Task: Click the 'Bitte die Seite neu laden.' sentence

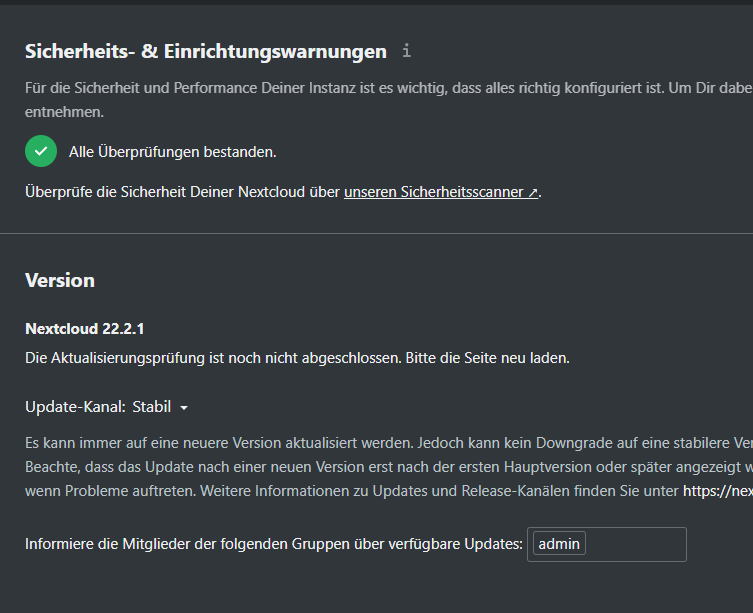Action: 487,358
